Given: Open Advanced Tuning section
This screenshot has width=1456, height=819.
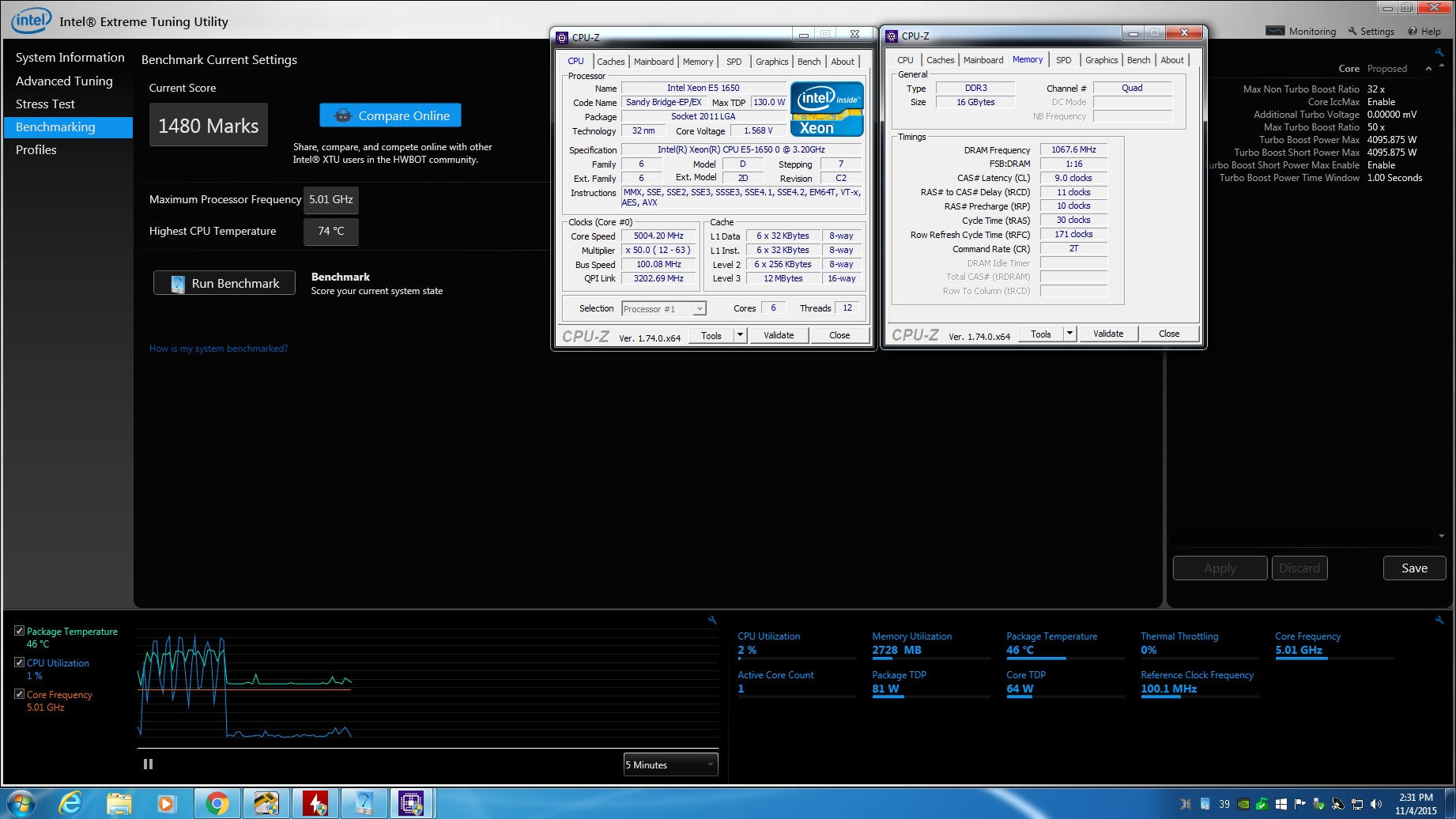Looking at the screenshot, I should [x=64, y=81].
